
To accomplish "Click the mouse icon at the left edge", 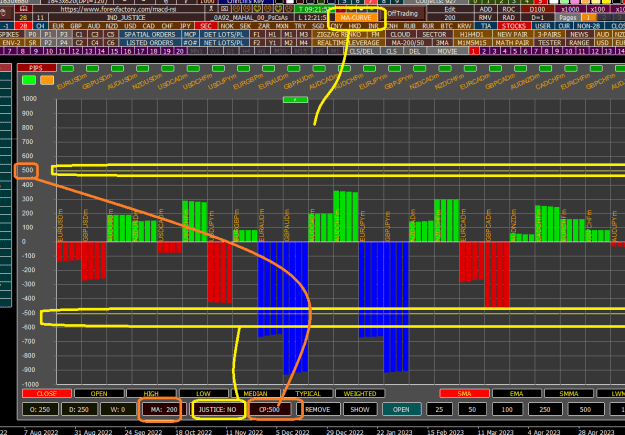I will click(4, 13).
